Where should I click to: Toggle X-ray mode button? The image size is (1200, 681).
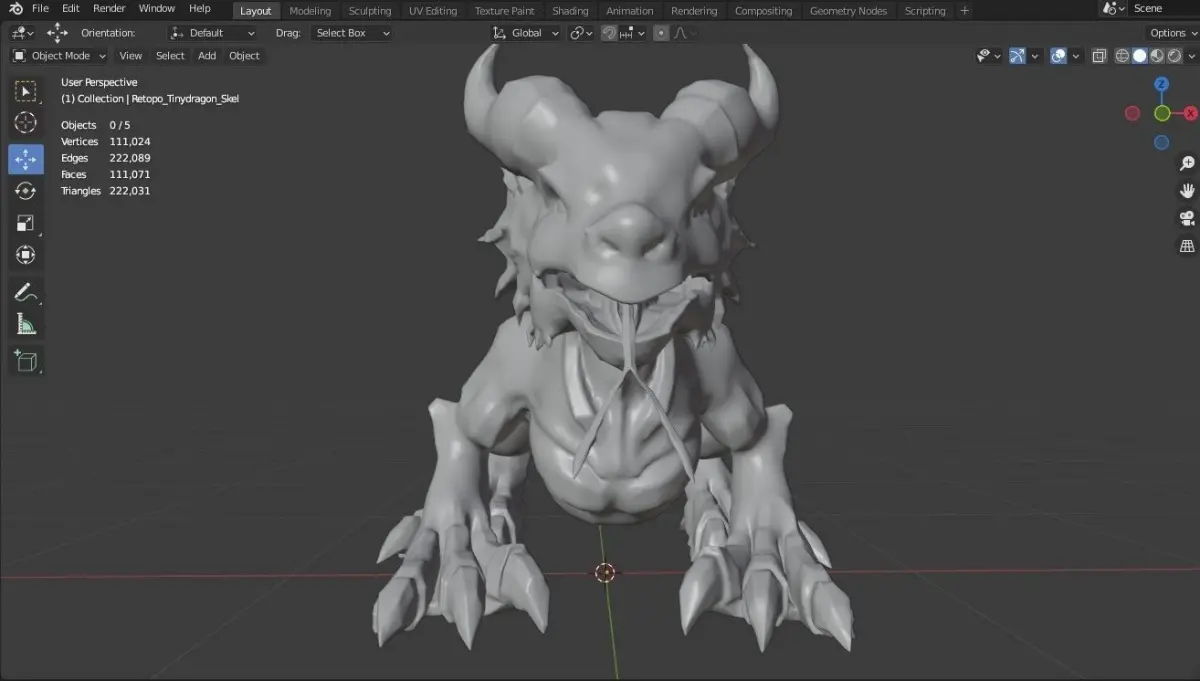click(x=1099, y=56)
